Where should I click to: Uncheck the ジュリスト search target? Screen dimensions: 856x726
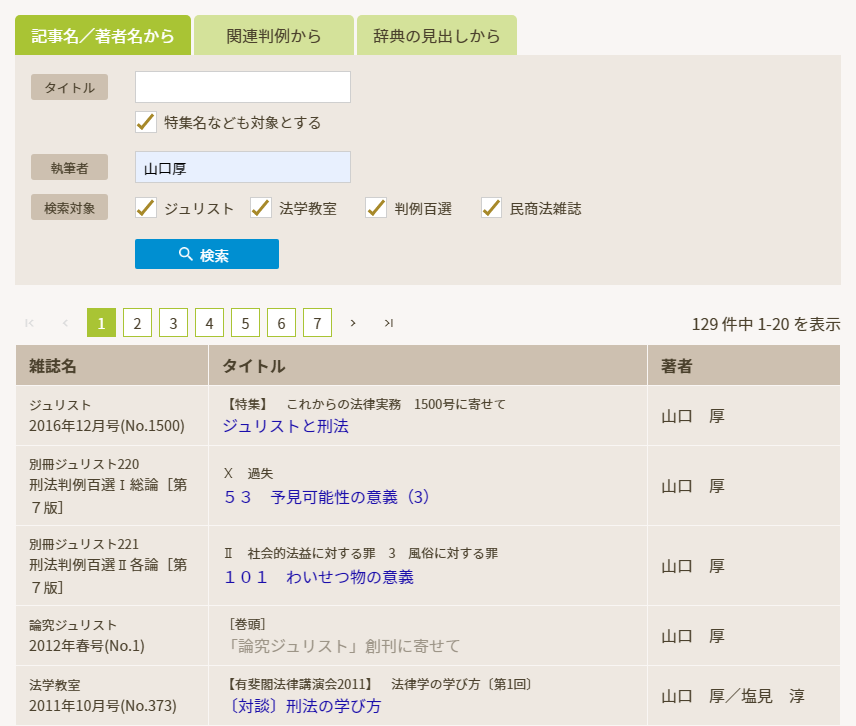146,208
